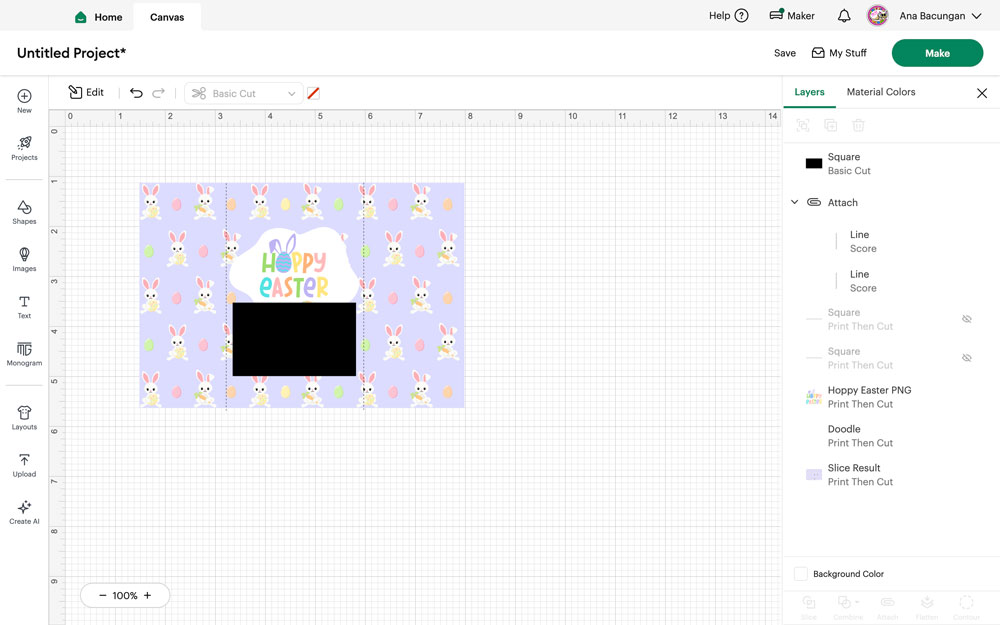The height and width of the screenshot is (625, 1000).
Task: Select the Text tool
Action: pos(24,306)
